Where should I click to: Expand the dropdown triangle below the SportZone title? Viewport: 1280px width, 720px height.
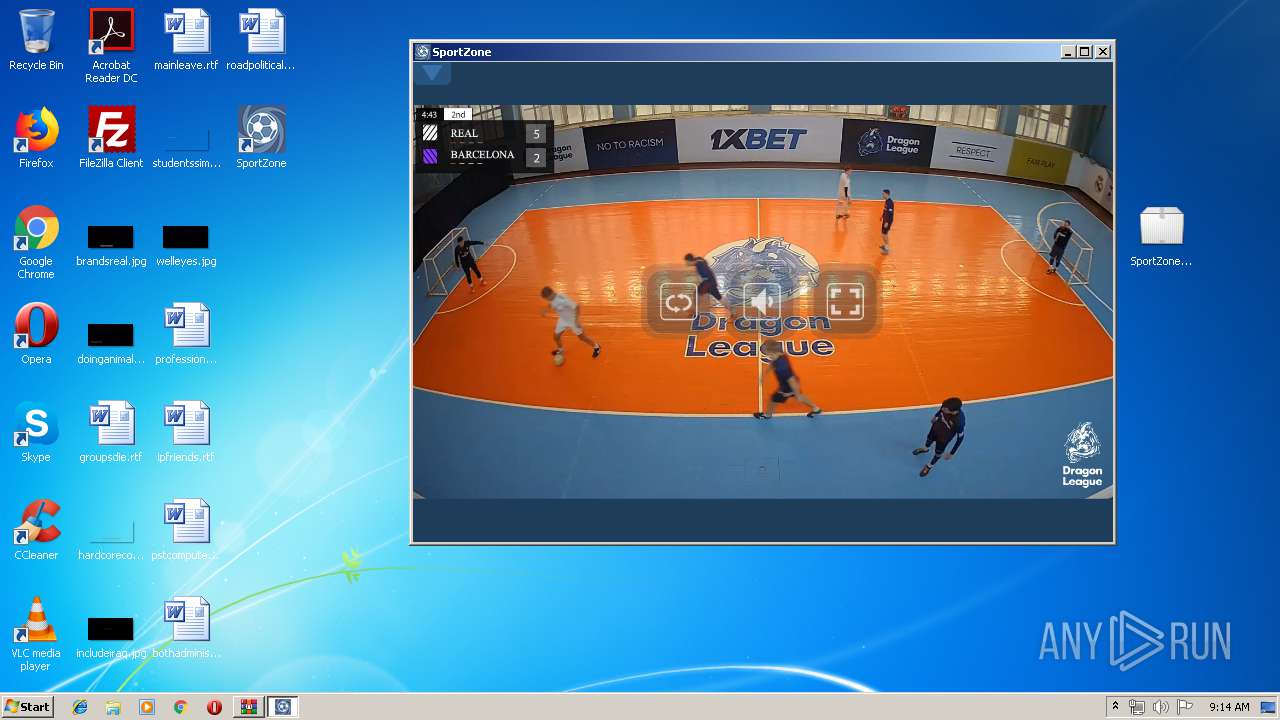click(x=432, y=72)
